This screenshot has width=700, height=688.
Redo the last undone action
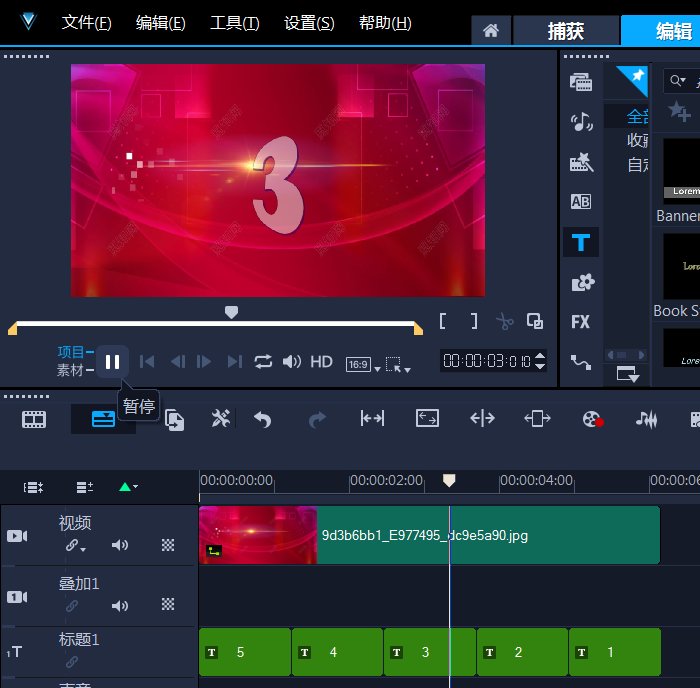317,420
